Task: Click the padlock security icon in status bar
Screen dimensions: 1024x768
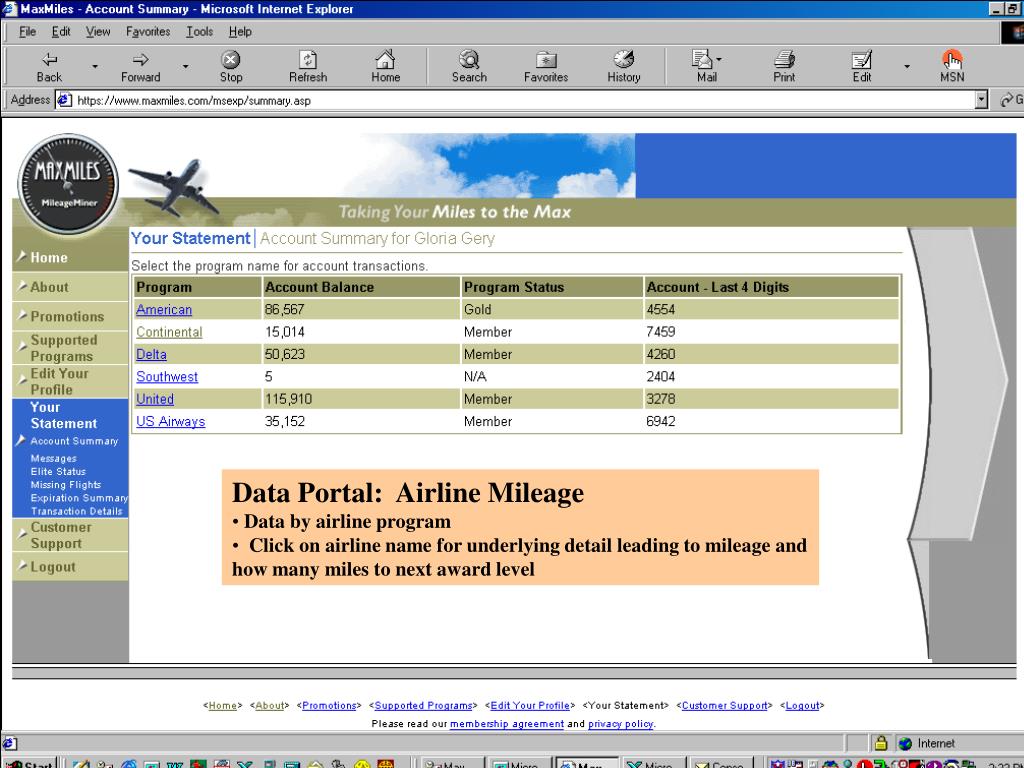Action: pyautogui.click(x=880, y=743)
